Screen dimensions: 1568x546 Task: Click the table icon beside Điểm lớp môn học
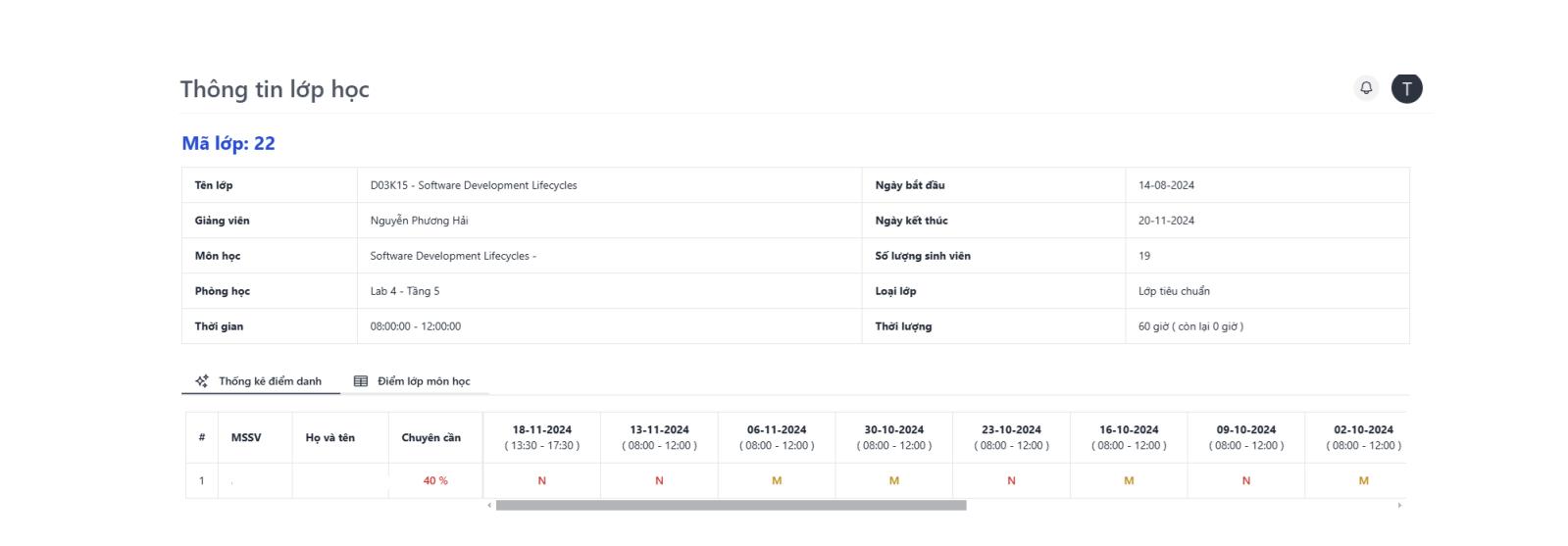(361, 381)
